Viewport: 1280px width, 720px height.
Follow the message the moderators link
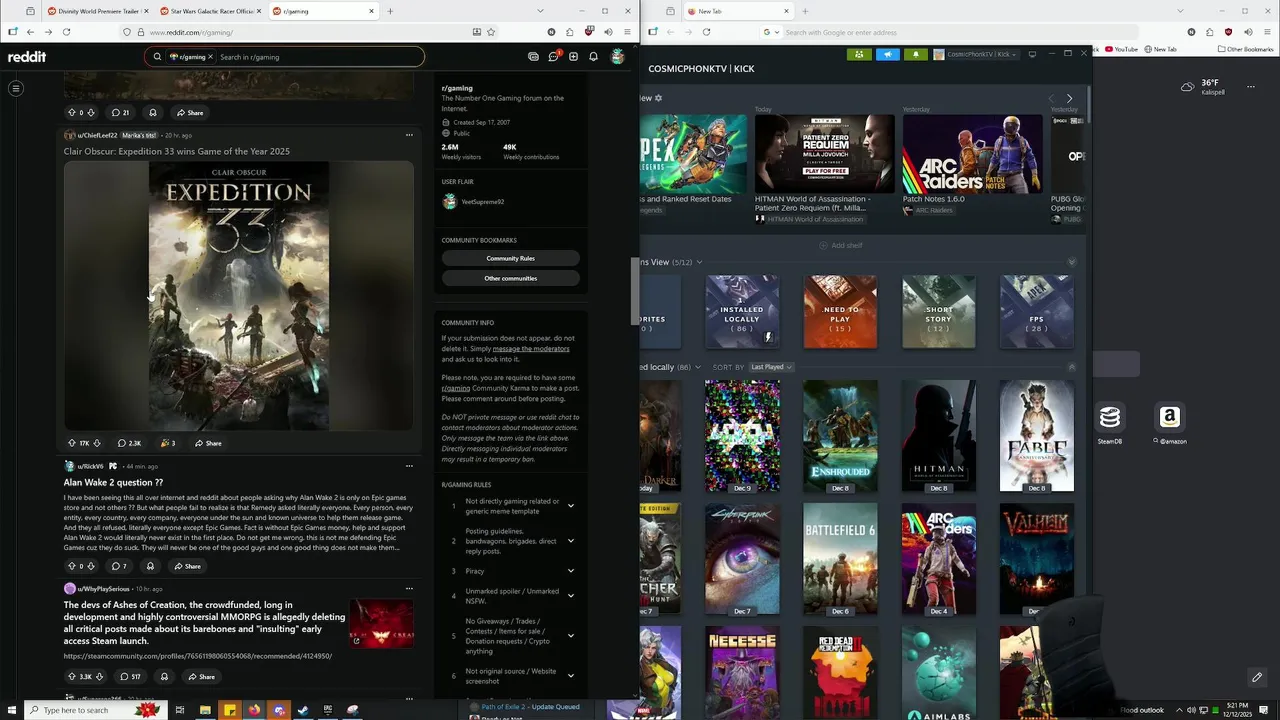tap(531, 348)
